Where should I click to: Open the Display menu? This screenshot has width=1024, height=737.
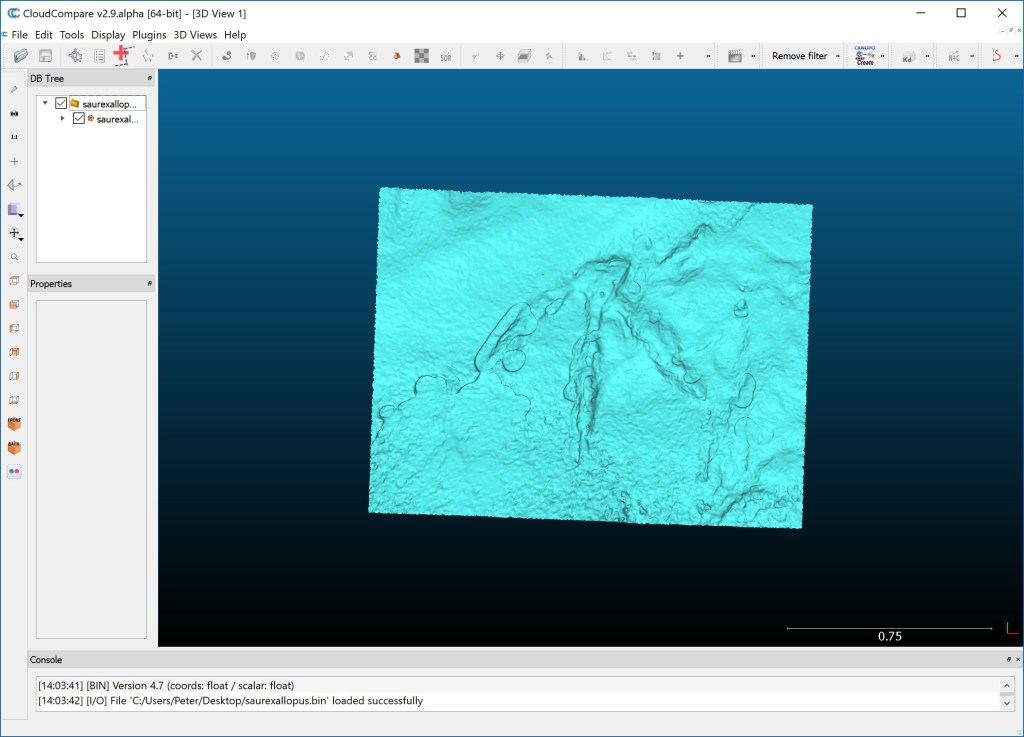(108, 35)
